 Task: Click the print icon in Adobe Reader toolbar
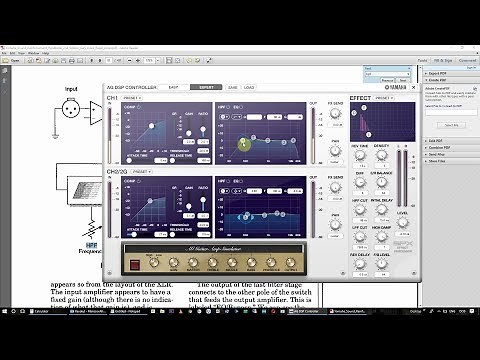coord(72,60)
